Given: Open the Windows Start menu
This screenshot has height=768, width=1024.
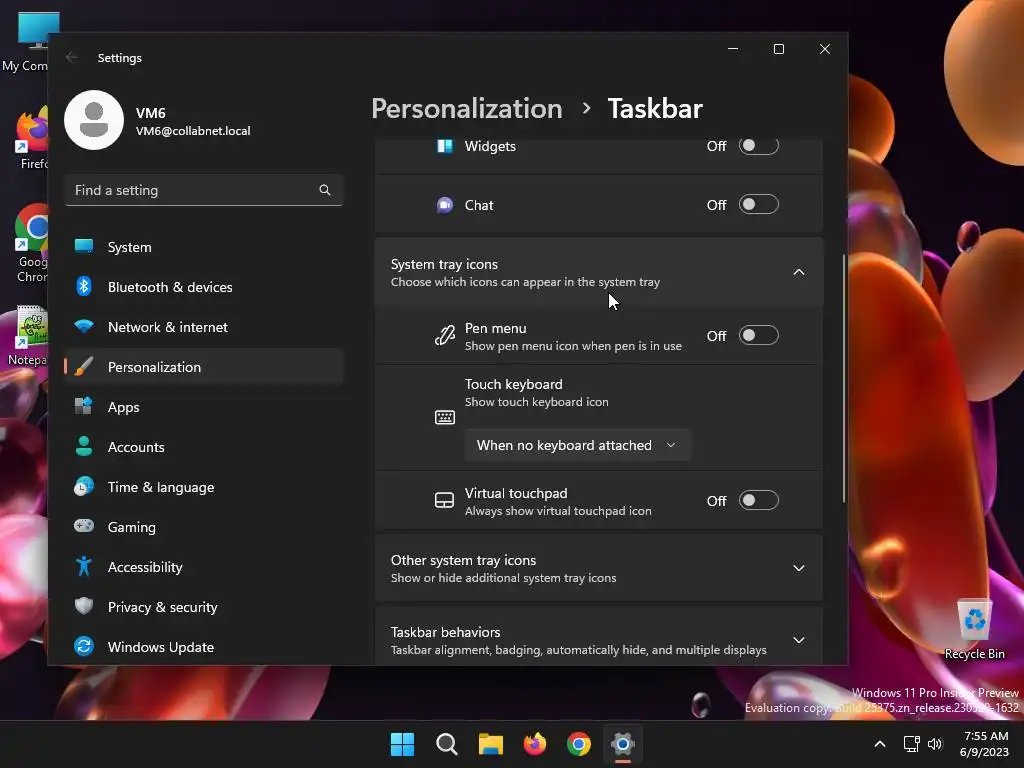Looking at the screenshot, I should [402, 744].
